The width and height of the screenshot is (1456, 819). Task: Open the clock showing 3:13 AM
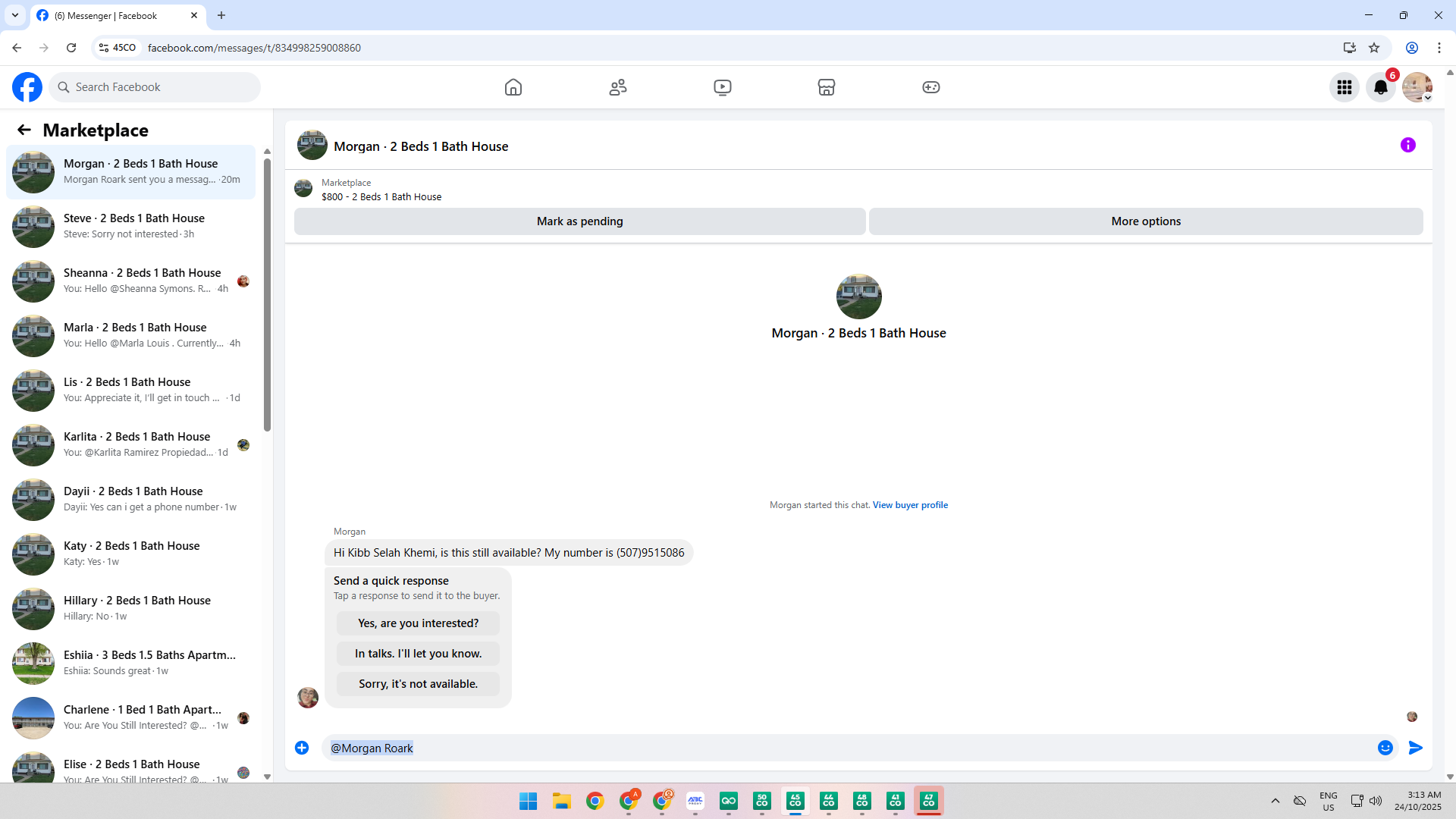point(1417,801)
